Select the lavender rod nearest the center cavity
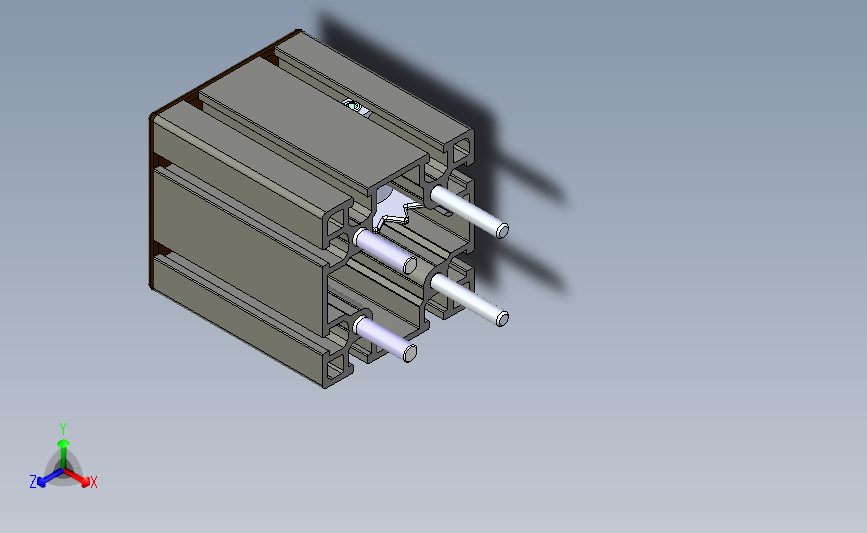 [x=385, y=250]
